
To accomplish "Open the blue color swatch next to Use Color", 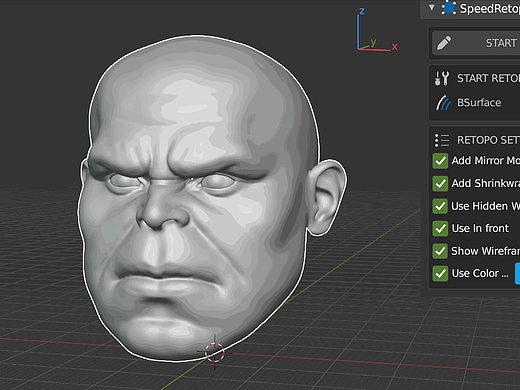I will (517, 274).
